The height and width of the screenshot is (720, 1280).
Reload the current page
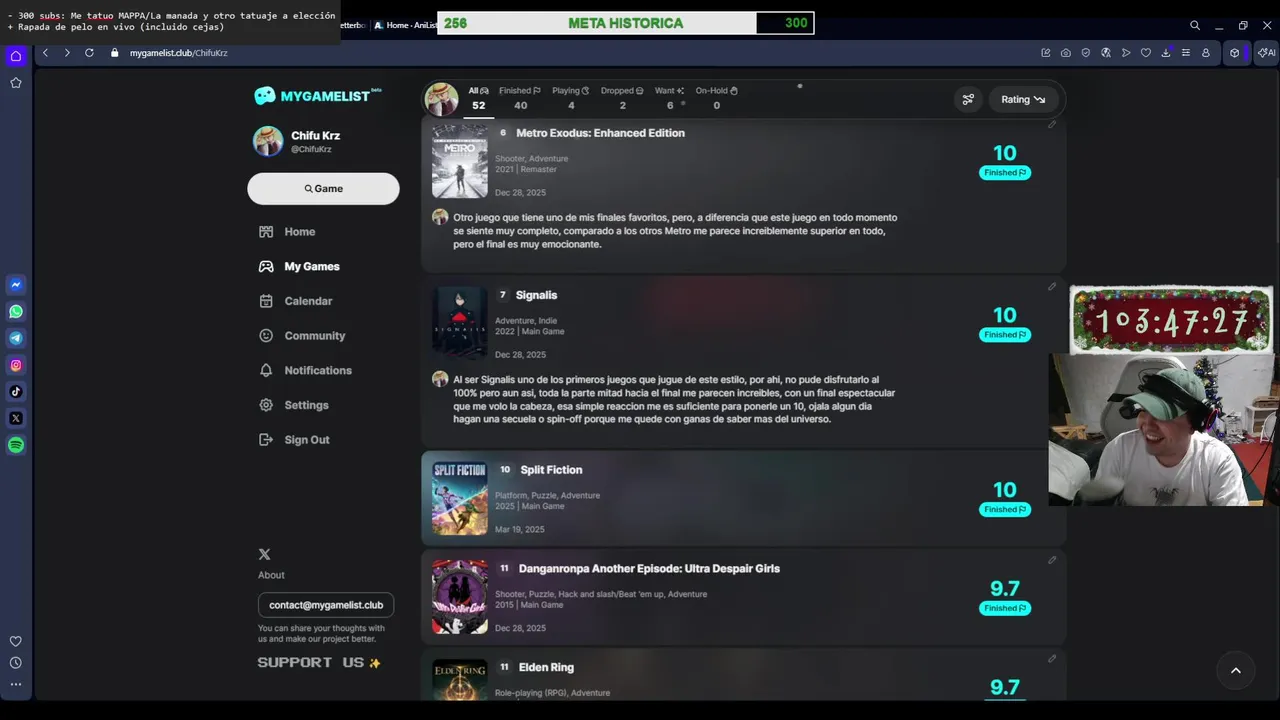point(89,53)
